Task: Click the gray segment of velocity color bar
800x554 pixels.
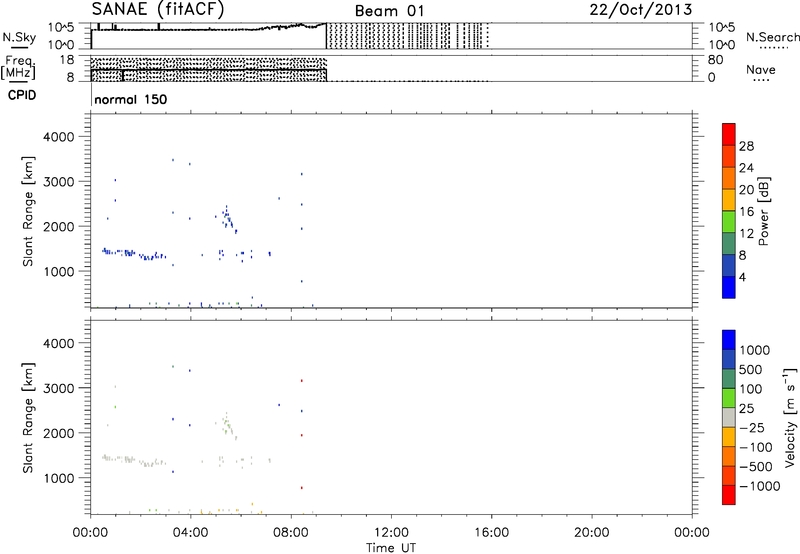Action: [729, 418]
